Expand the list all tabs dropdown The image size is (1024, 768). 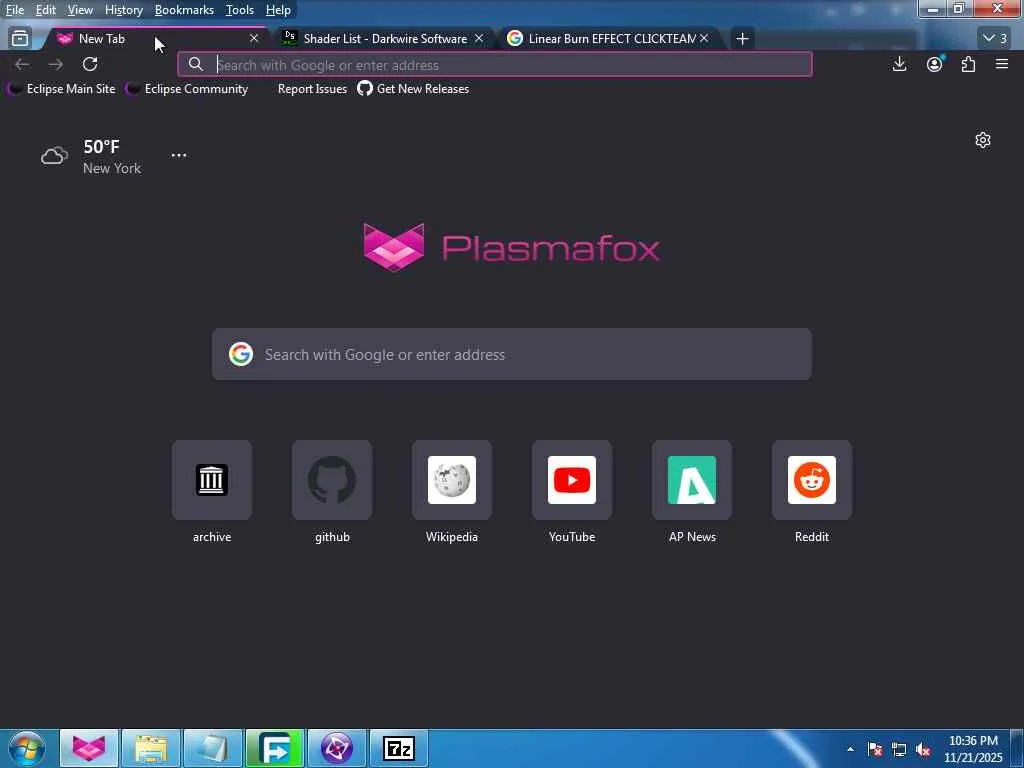pos(995,39)
